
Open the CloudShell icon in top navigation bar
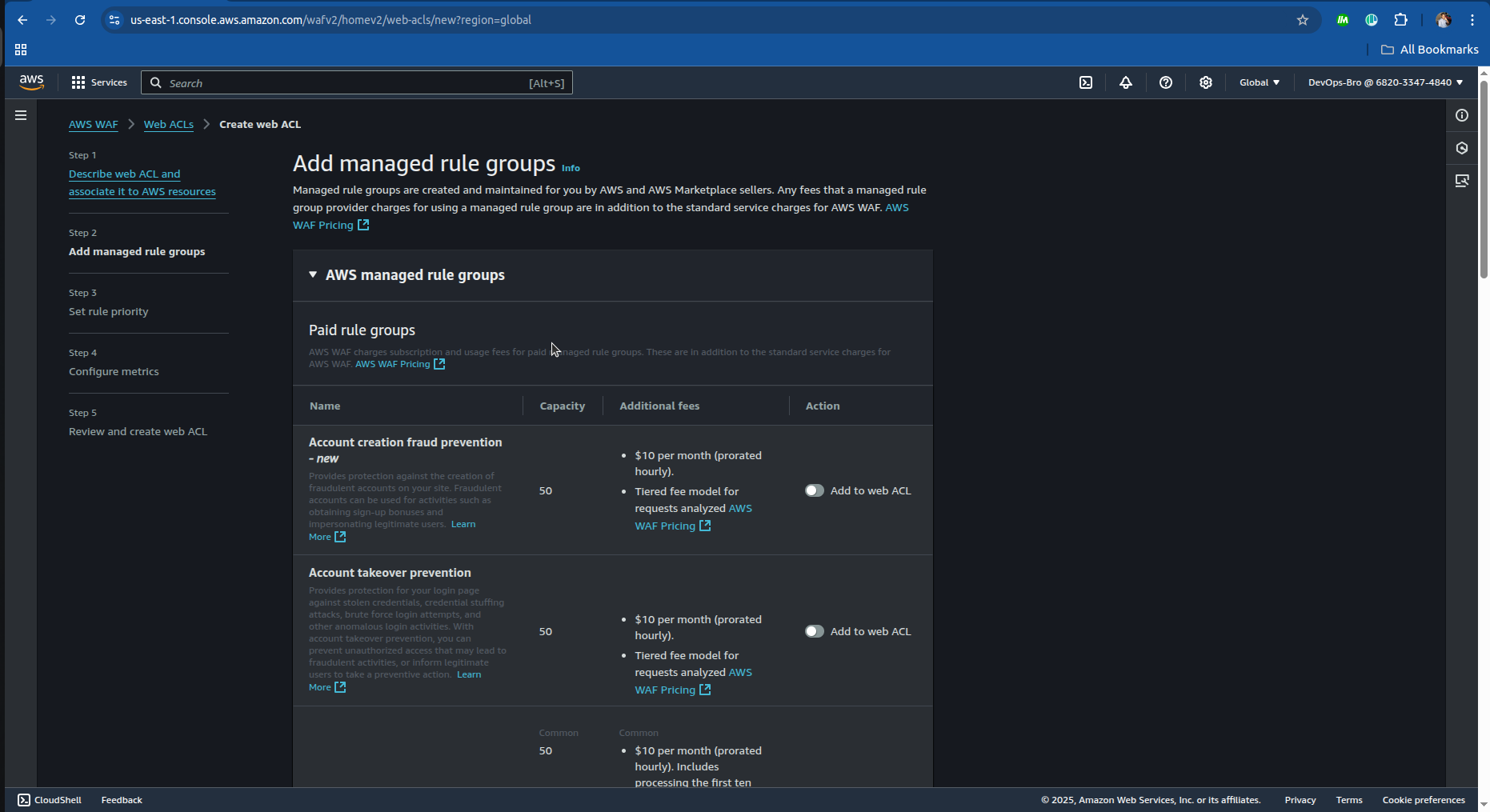[1086, 82]
